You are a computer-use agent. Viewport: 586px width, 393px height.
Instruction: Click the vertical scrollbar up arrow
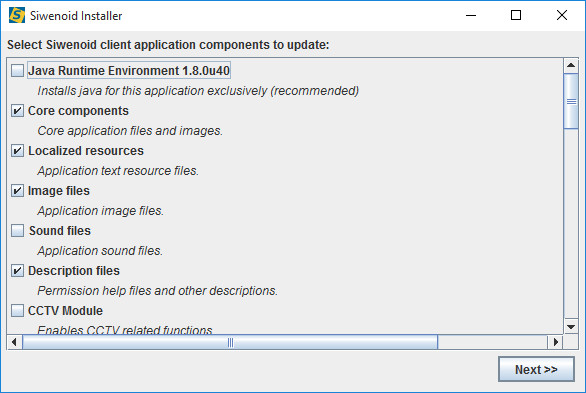coord(571,65)
